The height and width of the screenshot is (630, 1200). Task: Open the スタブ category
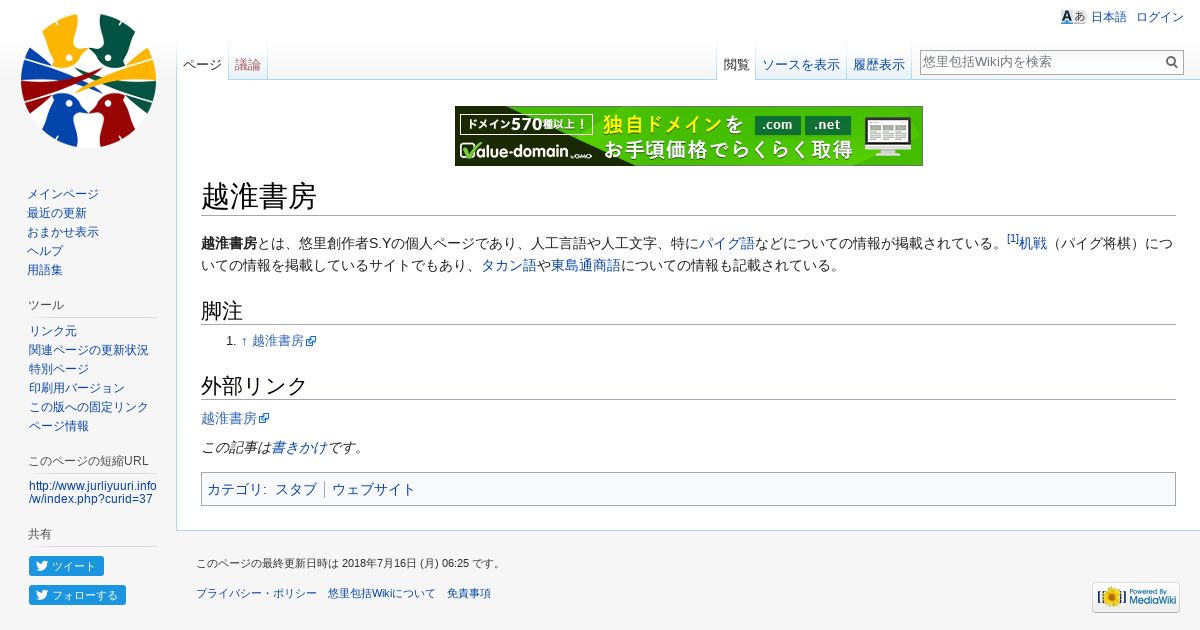point(296,490)
